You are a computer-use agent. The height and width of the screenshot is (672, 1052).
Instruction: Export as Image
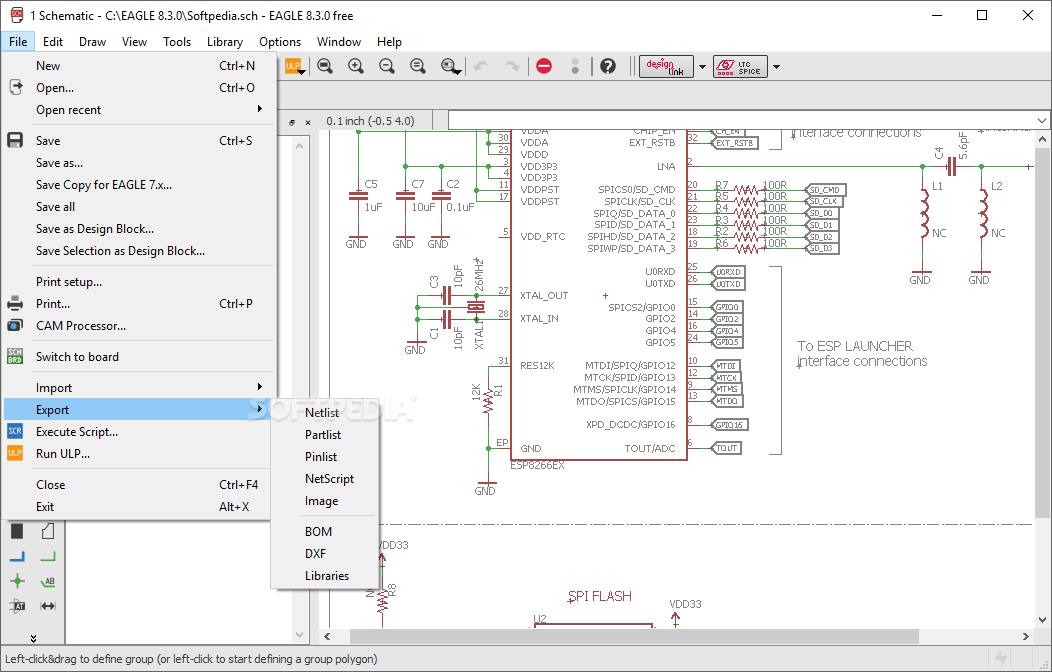coord(325,502)
